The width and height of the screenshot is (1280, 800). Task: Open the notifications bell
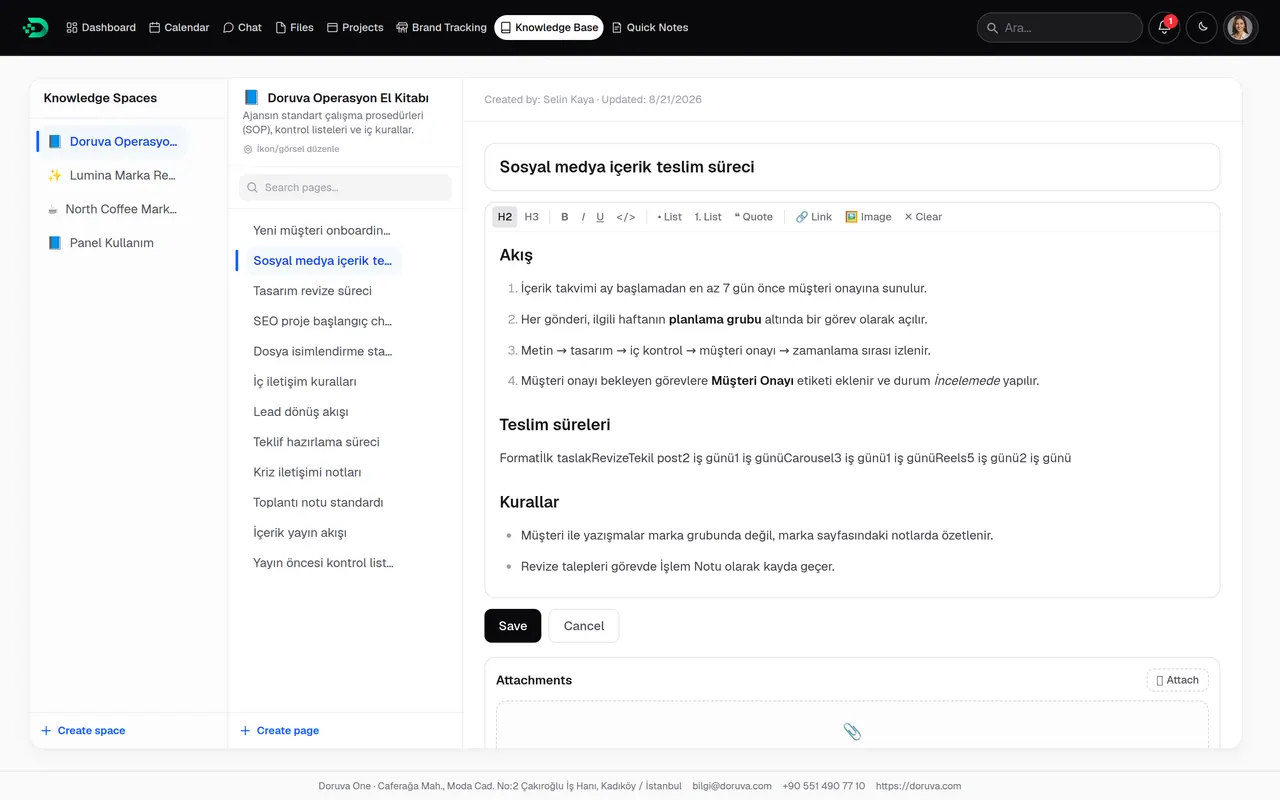[x=1164, y=27]
